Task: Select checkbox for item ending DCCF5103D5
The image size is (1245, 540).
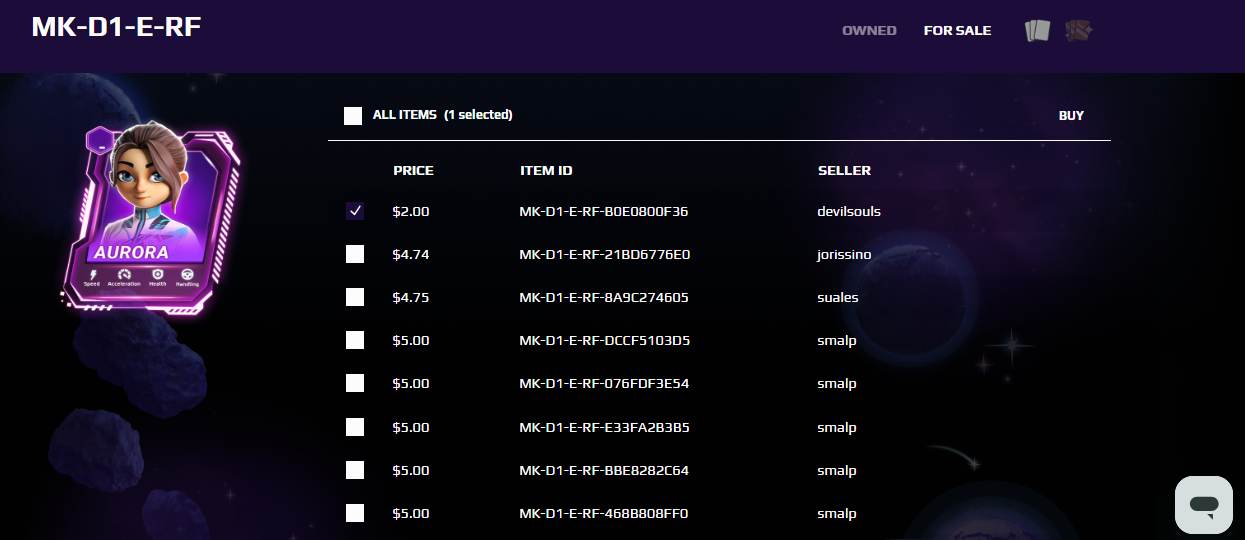Action: pyautogui.click(x=355, y=340)
